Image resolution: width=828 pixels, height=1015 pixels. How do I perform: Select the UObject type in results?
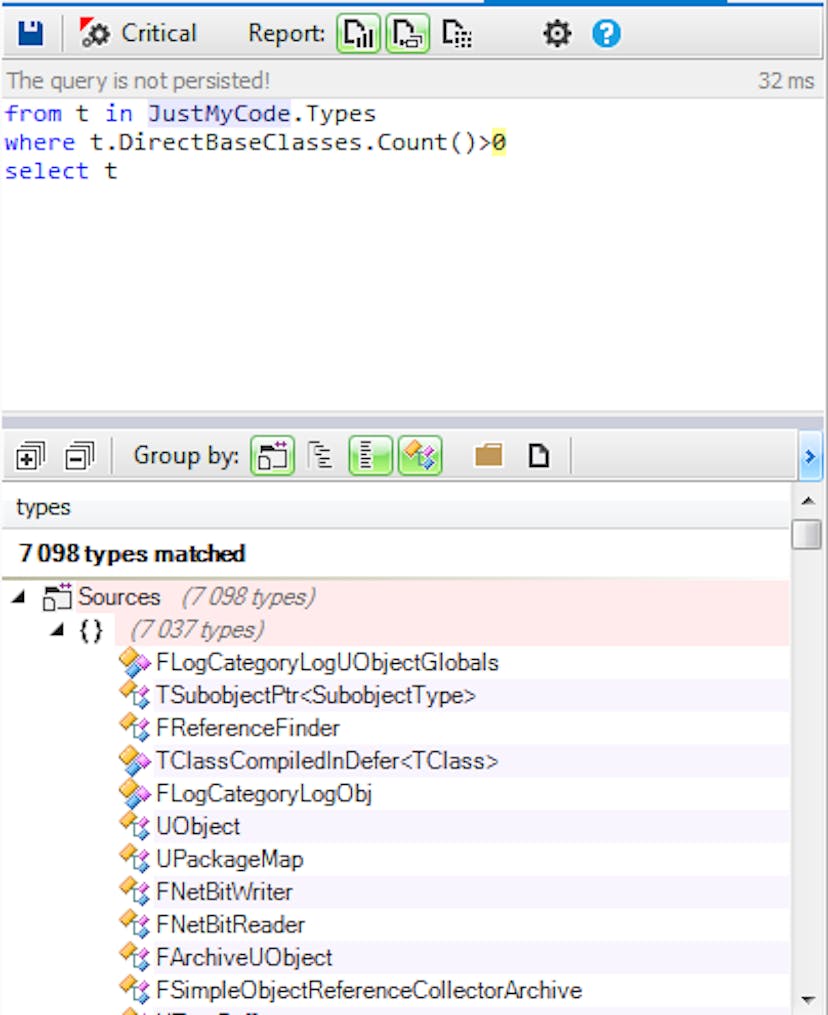pyautogui.click(x=198, y=826)
